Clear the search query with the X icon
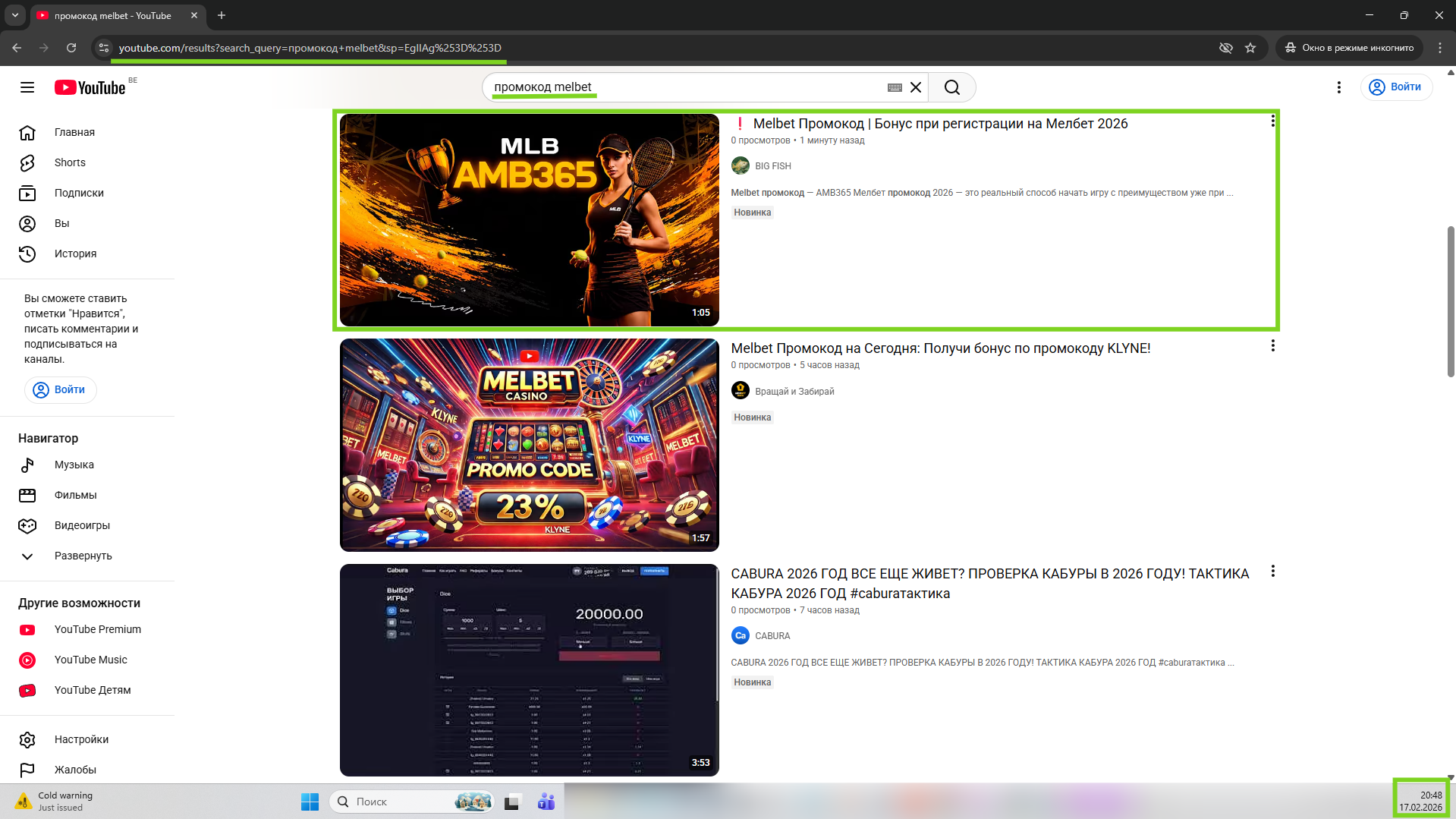The width and height of the screenshot is (1456, 819). coord(916,87)
